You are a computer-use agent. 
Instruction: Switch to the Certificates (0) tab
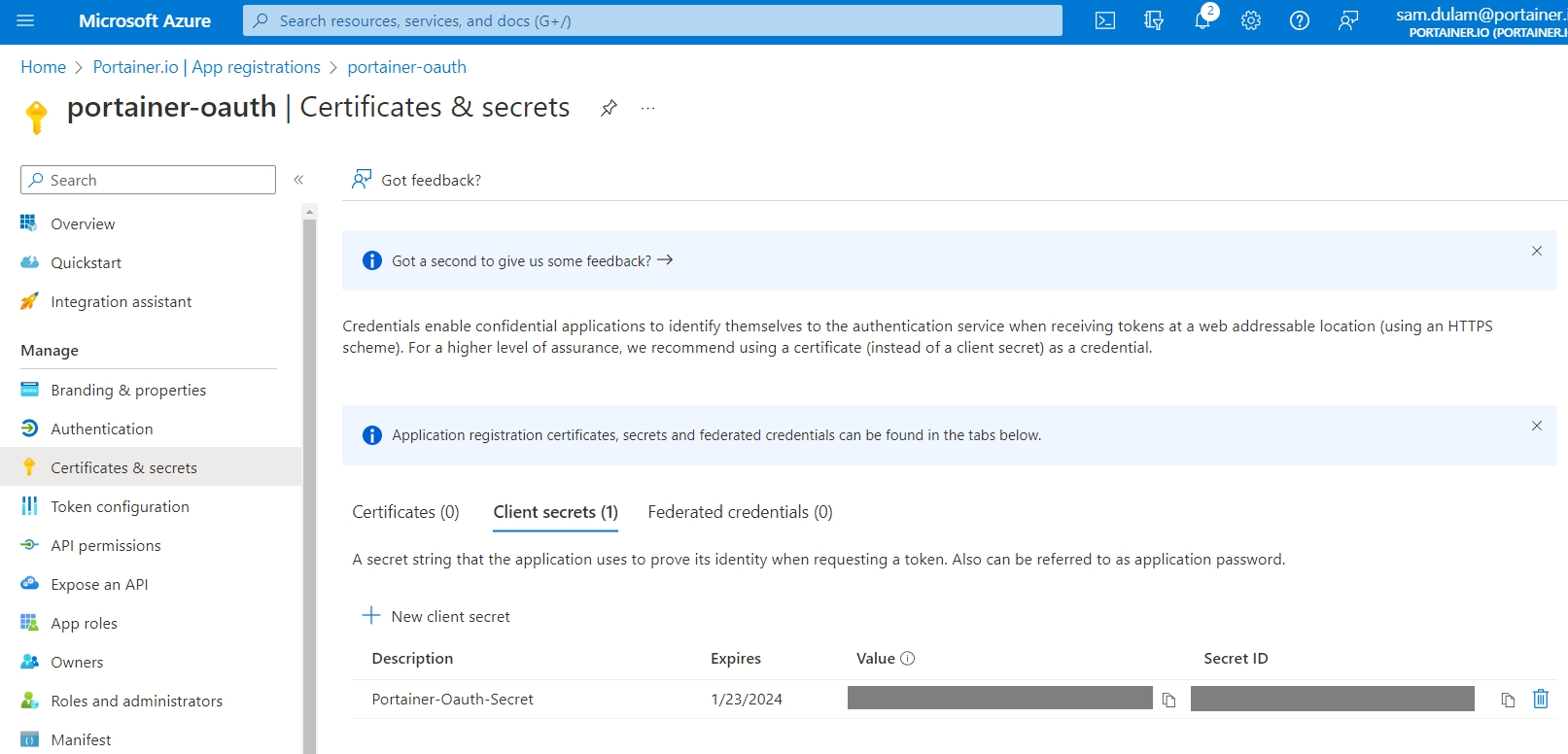405,512
